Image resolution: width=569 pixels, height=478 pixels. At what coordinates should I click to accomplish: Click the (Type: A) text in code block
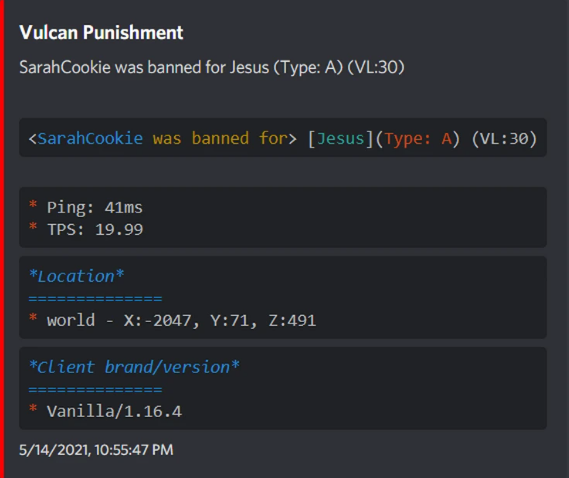point(418,139)
